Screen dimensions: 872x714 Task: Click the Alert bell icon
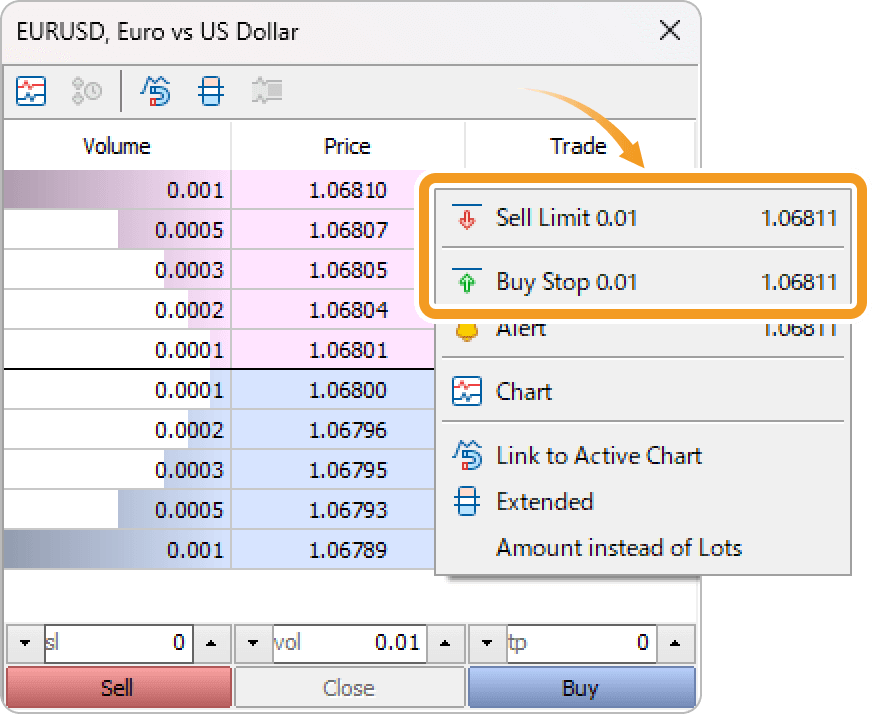click(466, 328)
